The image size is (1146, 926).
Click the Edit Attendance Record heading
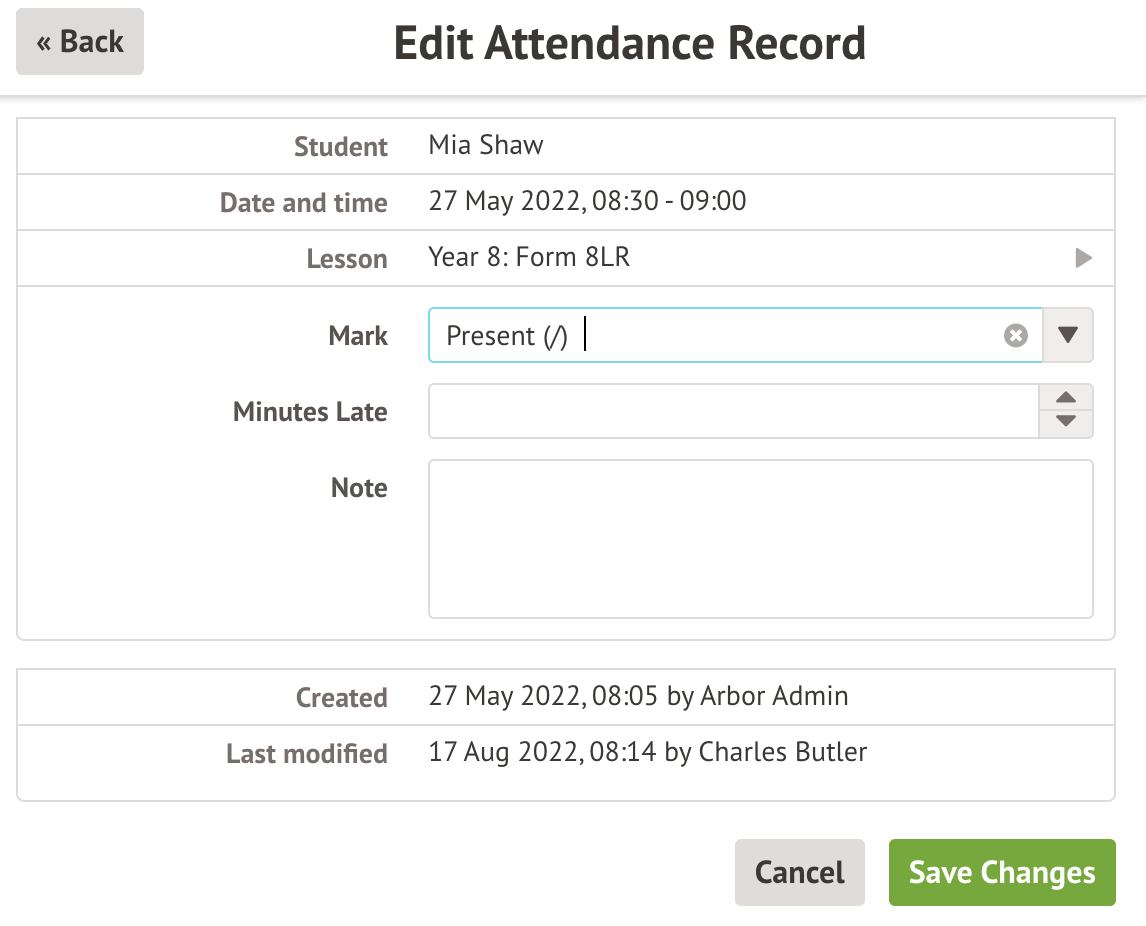629,44
